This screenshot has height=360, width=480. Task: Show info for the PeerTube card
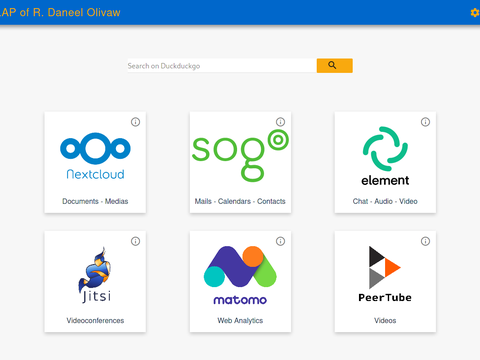click(x=425, y=241)
